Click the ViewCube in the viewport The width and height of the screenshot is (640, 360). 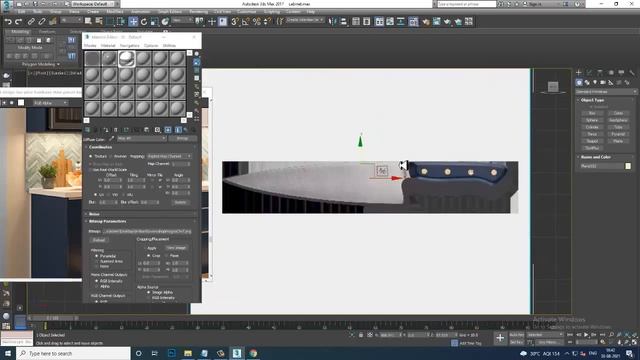[553, 87]
